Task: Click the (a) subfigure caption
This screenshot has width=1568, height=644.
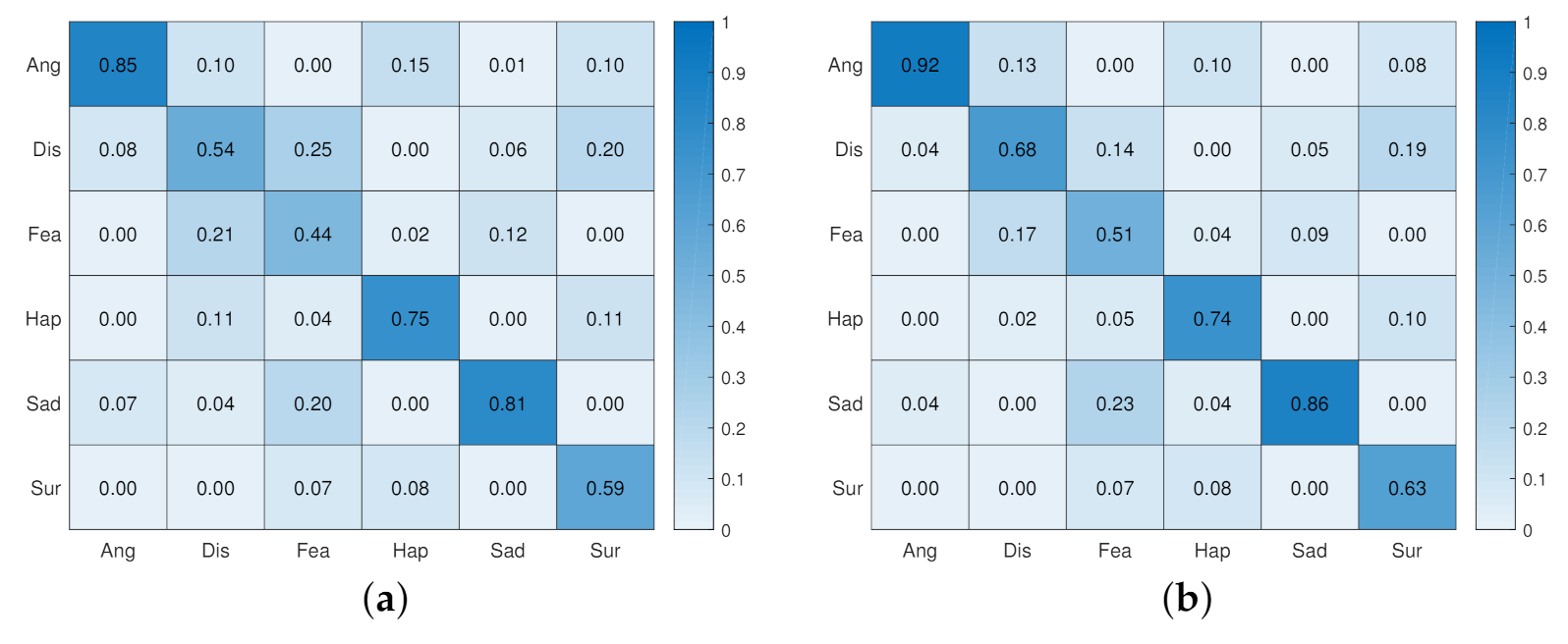Action: (385, 598)
